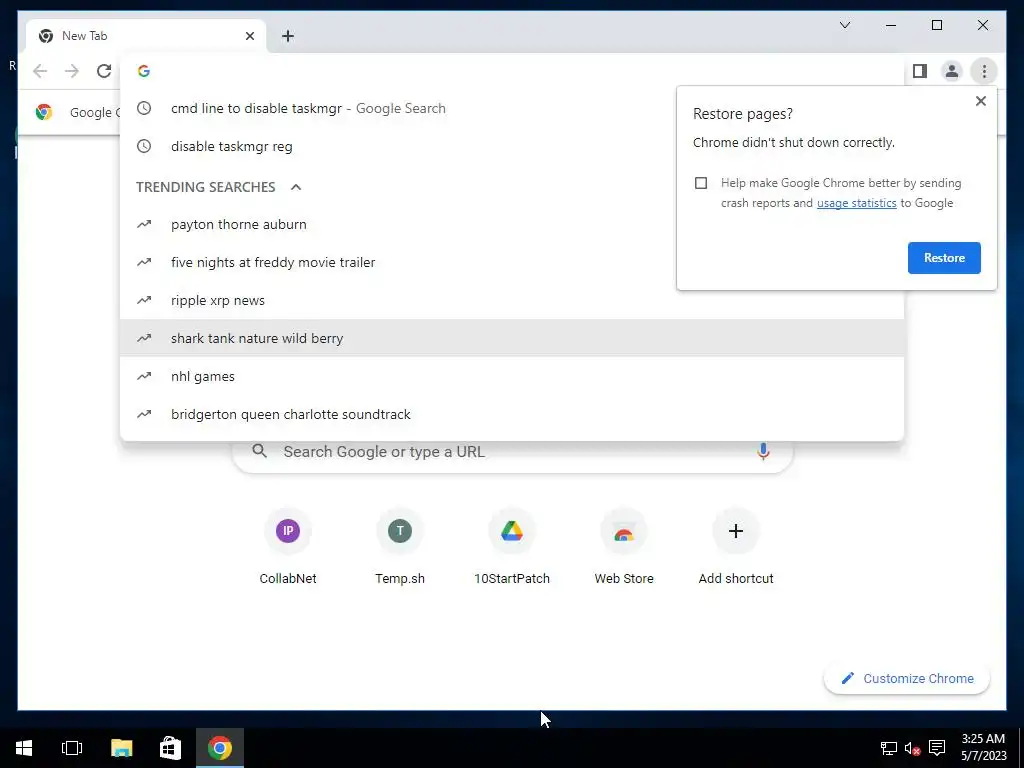Open the Web Store shortcut
1024x768 pixels.
pyautogui.click(x=624, y=547)
